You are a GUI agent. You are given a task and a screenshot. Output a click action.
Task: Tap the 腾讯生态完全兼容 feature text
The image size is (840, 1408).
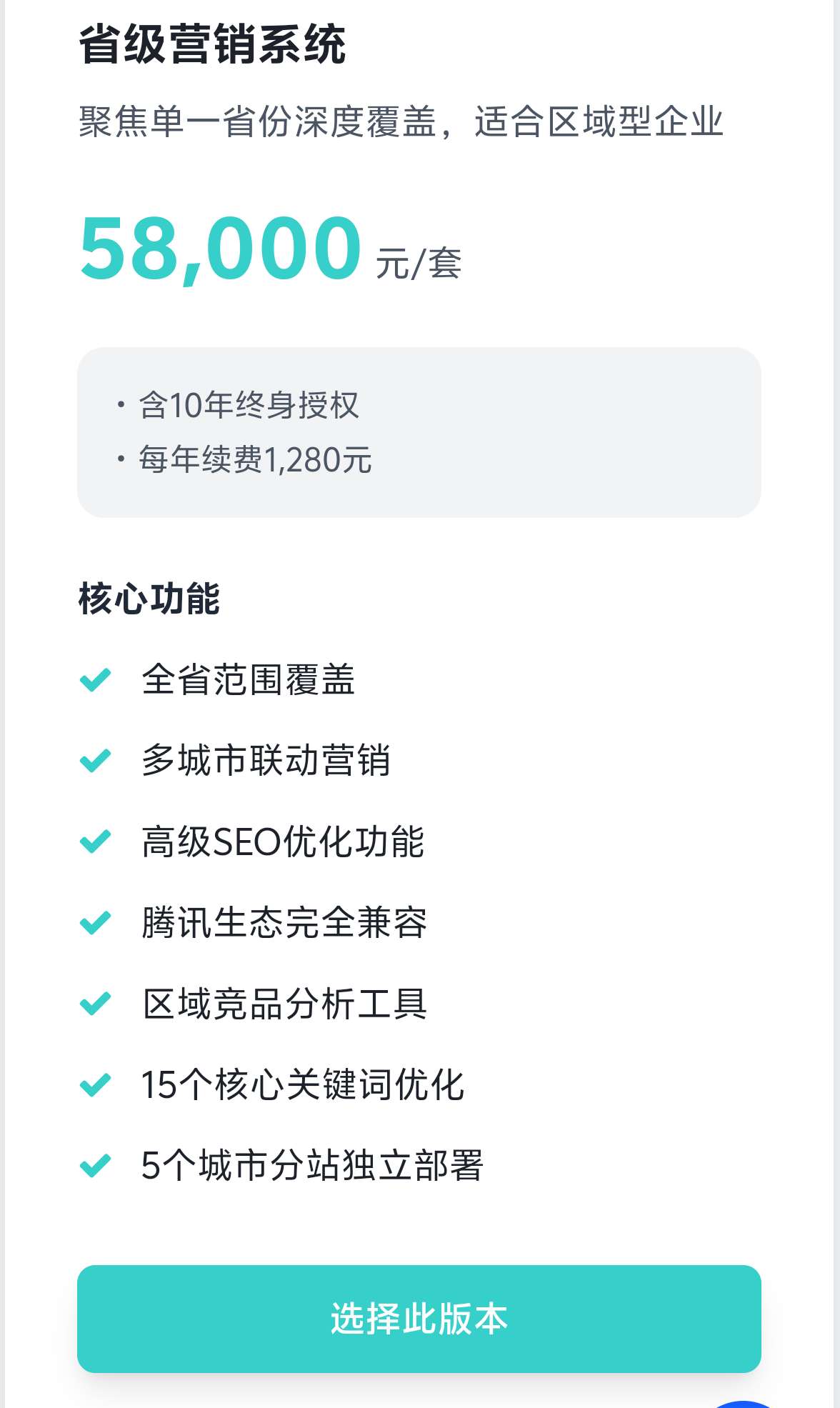point(284,922)
